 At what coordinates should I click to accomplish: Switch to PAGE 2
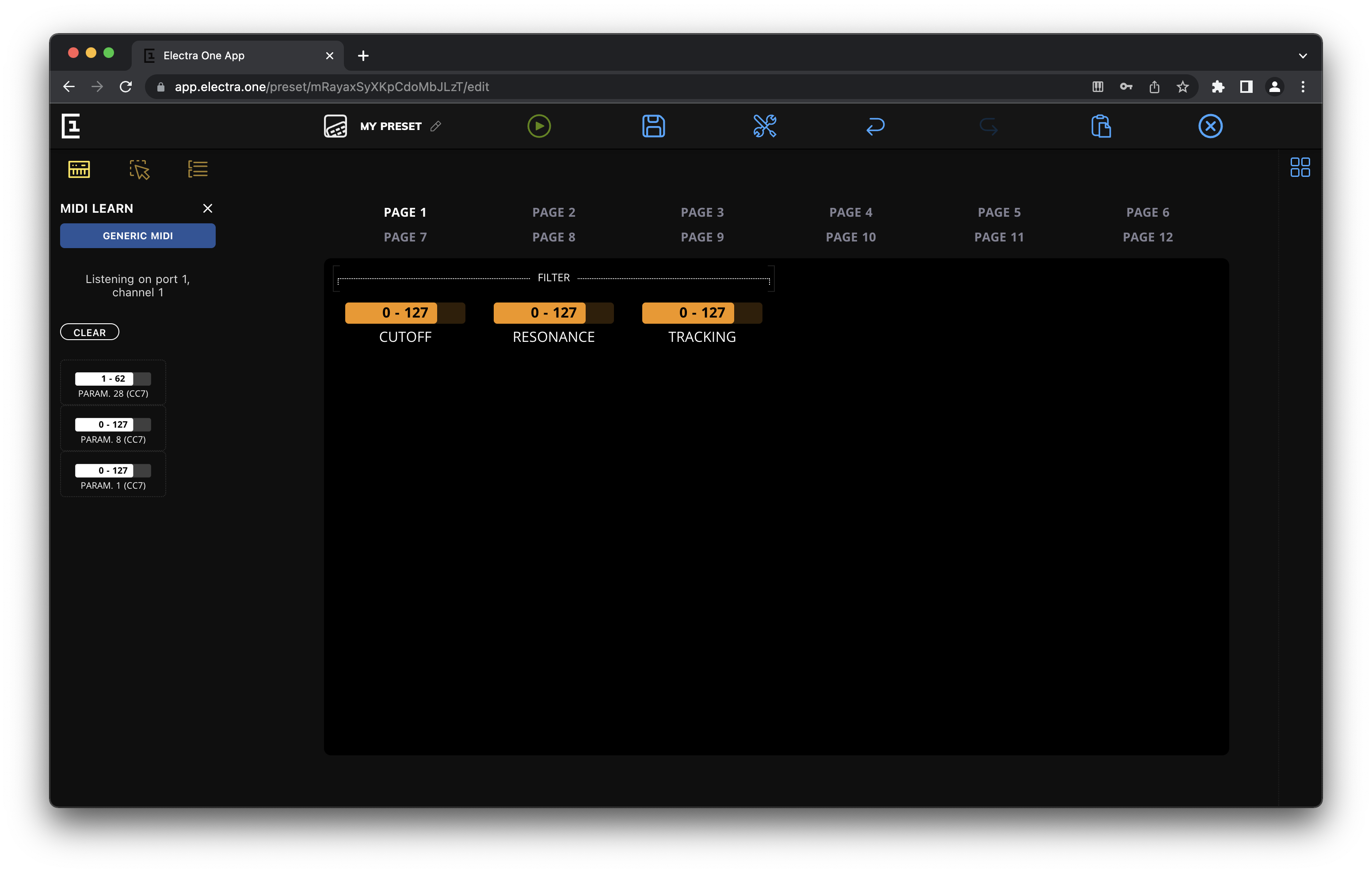click(553, 211)
